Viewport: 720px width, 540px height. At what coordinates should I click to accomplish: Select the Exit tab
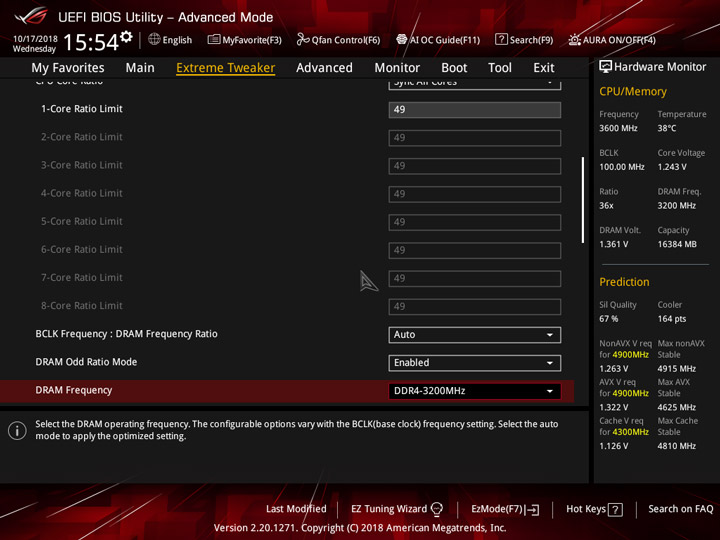pyautogui.click(x=544, y=68)
